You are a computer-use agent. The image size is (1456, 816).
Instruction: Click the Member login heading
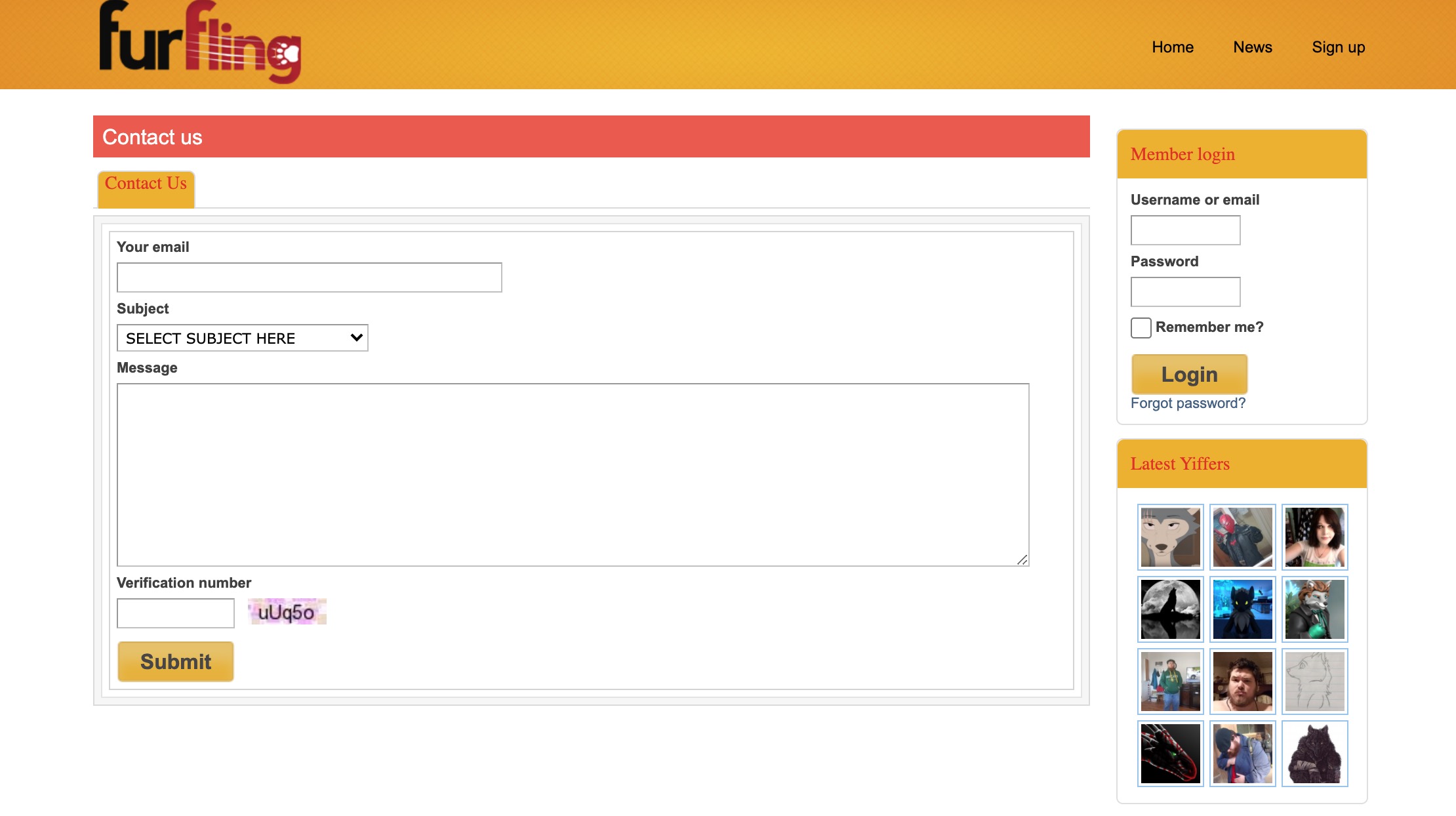click(1183, 154)
